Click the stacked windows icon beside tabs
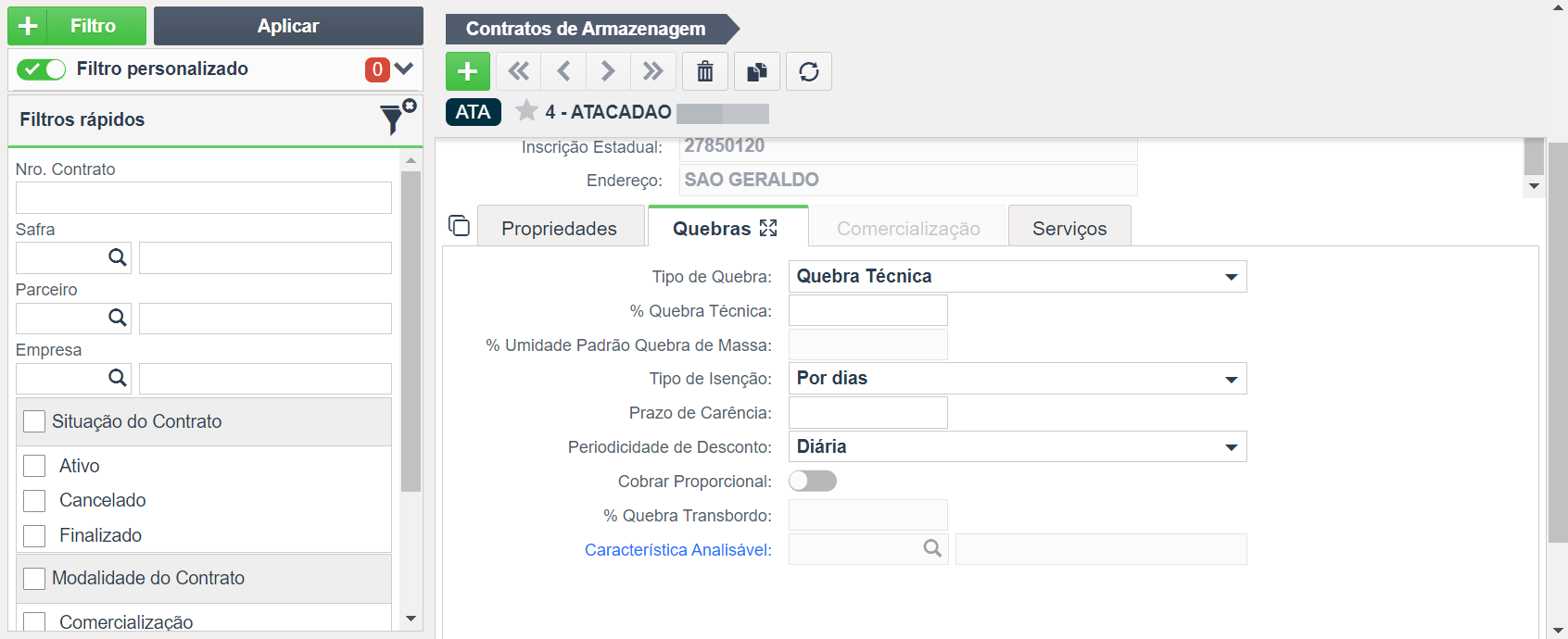The height and width of the screenshot is (639, 1568). click(x=459, y=225)
